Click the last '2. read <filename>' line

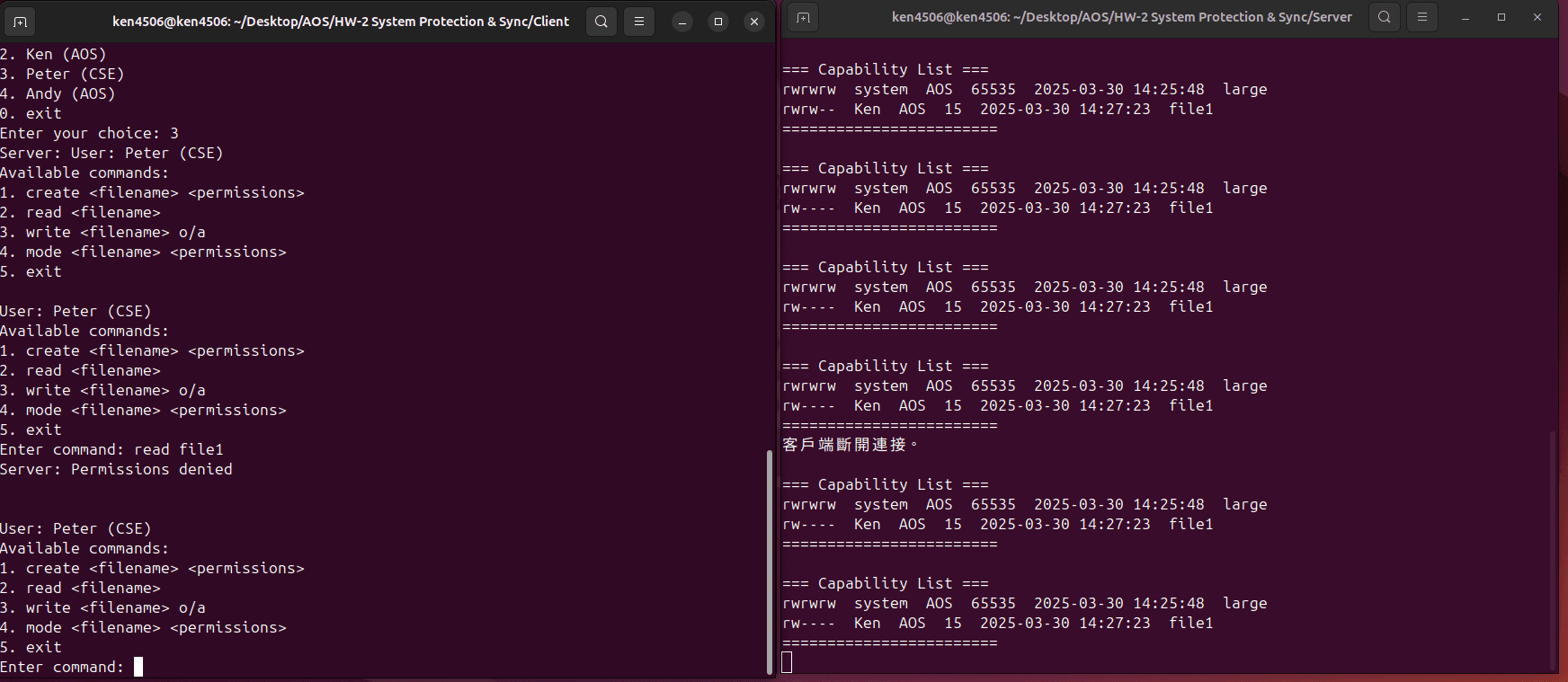[80, 588]
